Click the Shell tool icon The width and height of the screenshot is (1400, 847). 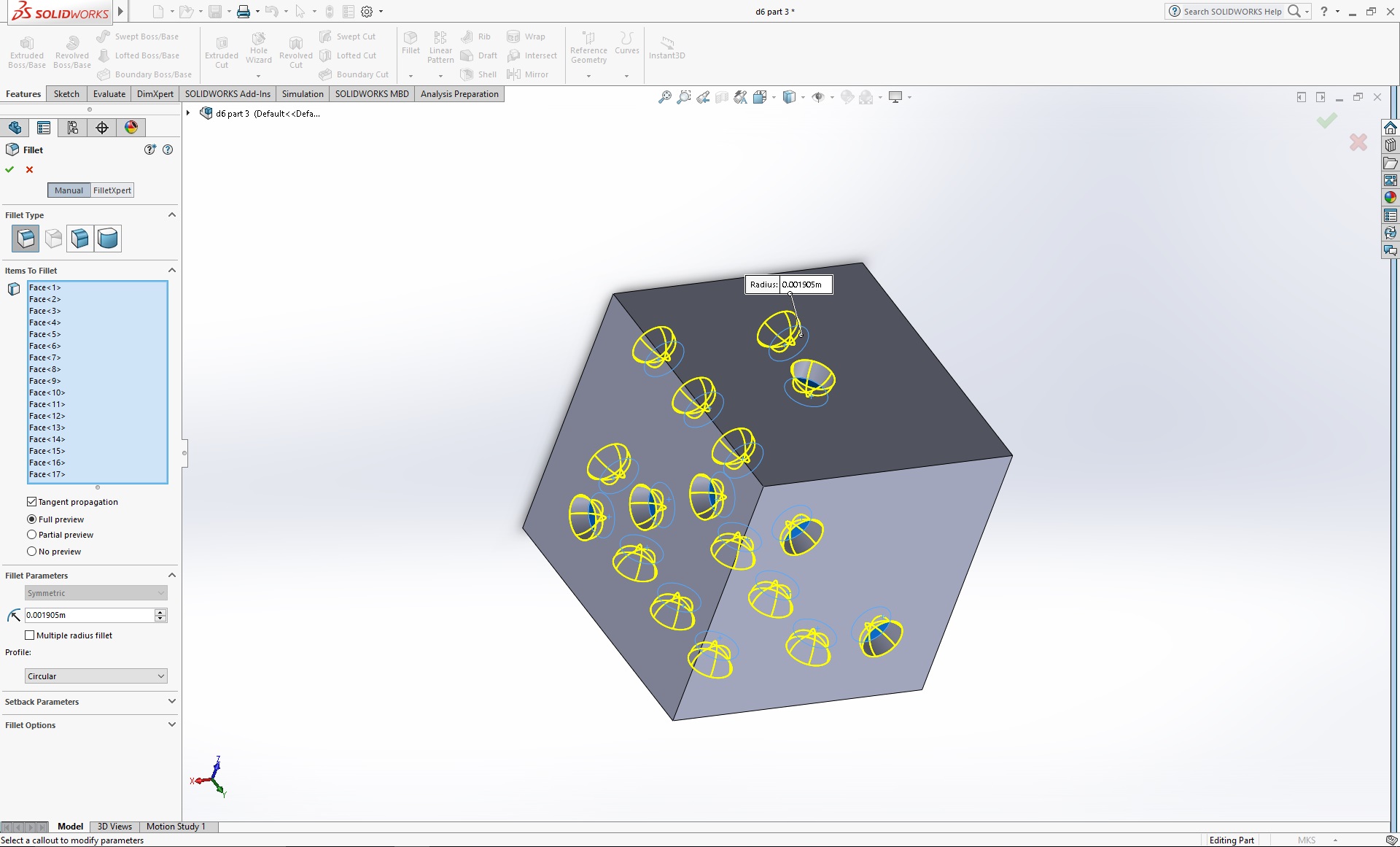tap(467, 74)
